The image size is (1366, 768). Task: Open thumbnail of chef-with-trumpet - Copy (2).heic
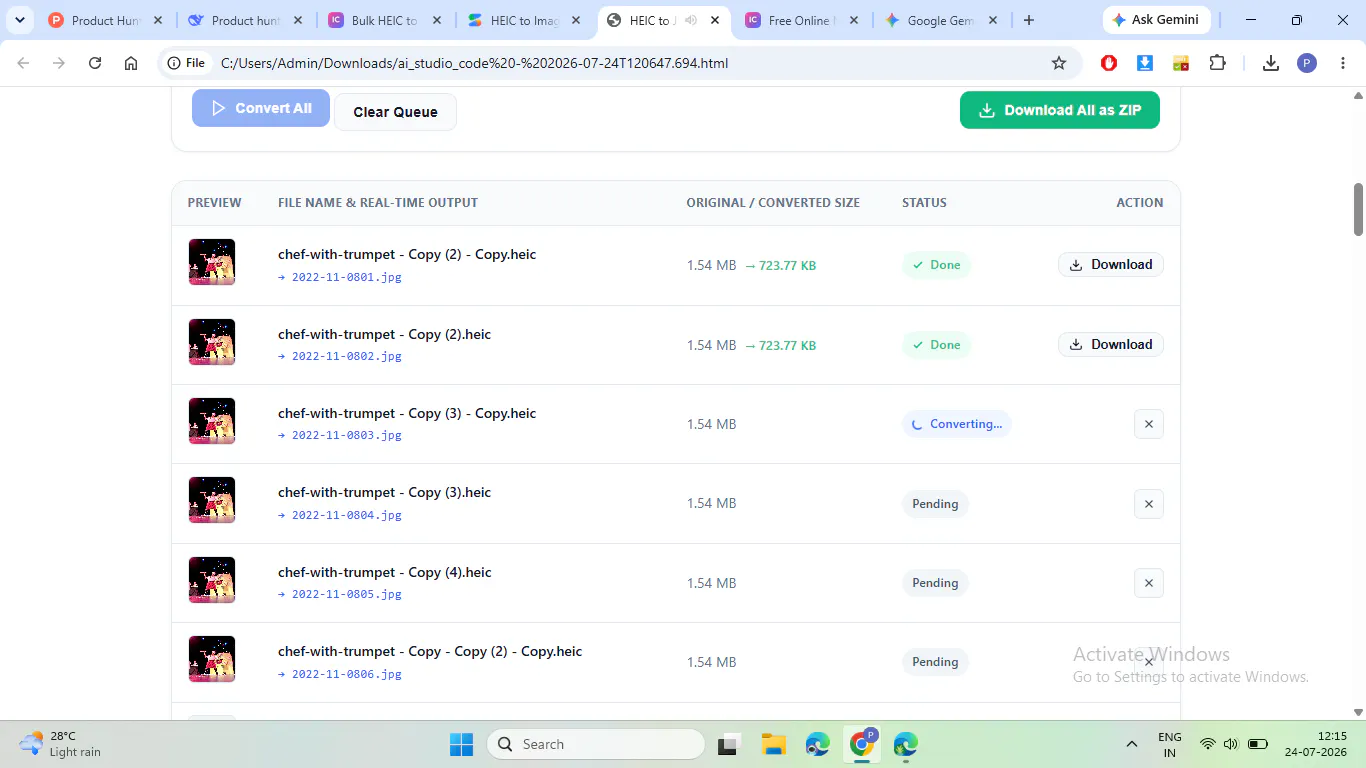pyautogui.click(x=212, y=342)
